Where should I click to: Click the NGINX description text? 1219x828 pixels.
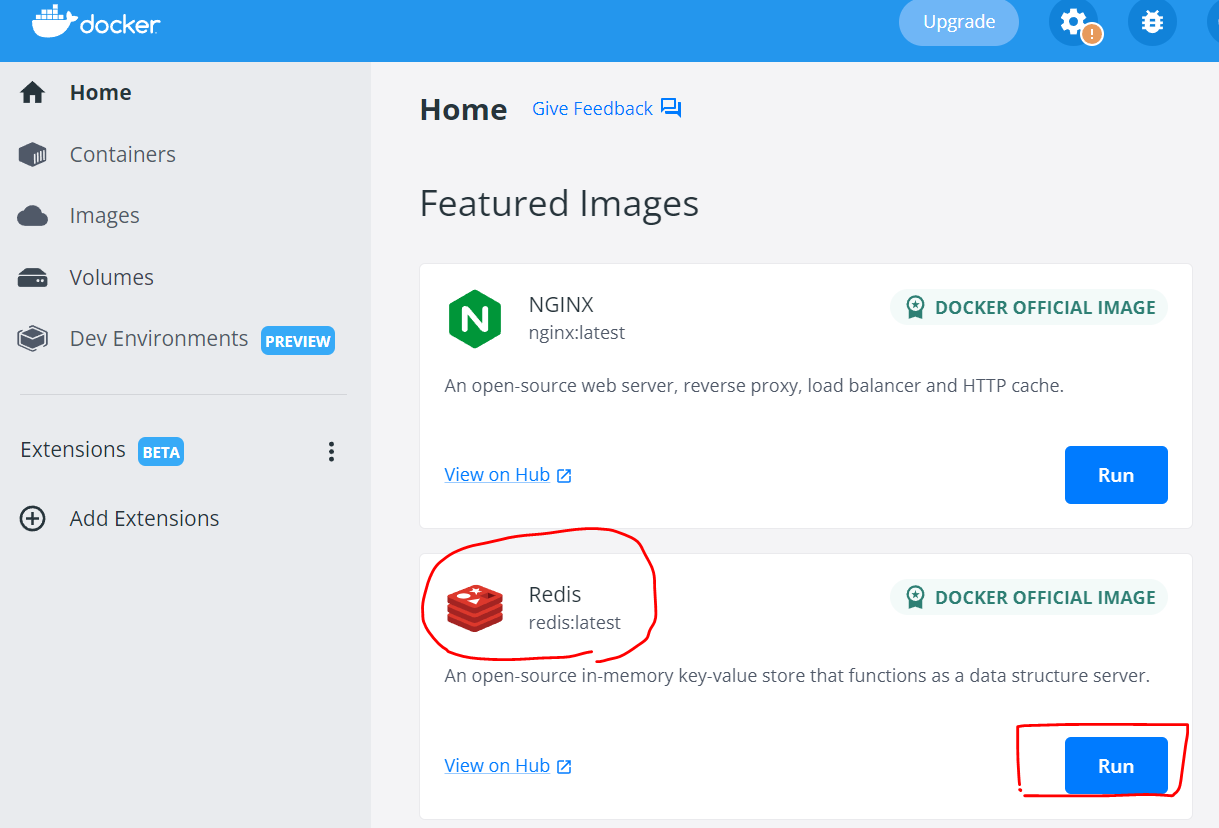tap(754, 386)
